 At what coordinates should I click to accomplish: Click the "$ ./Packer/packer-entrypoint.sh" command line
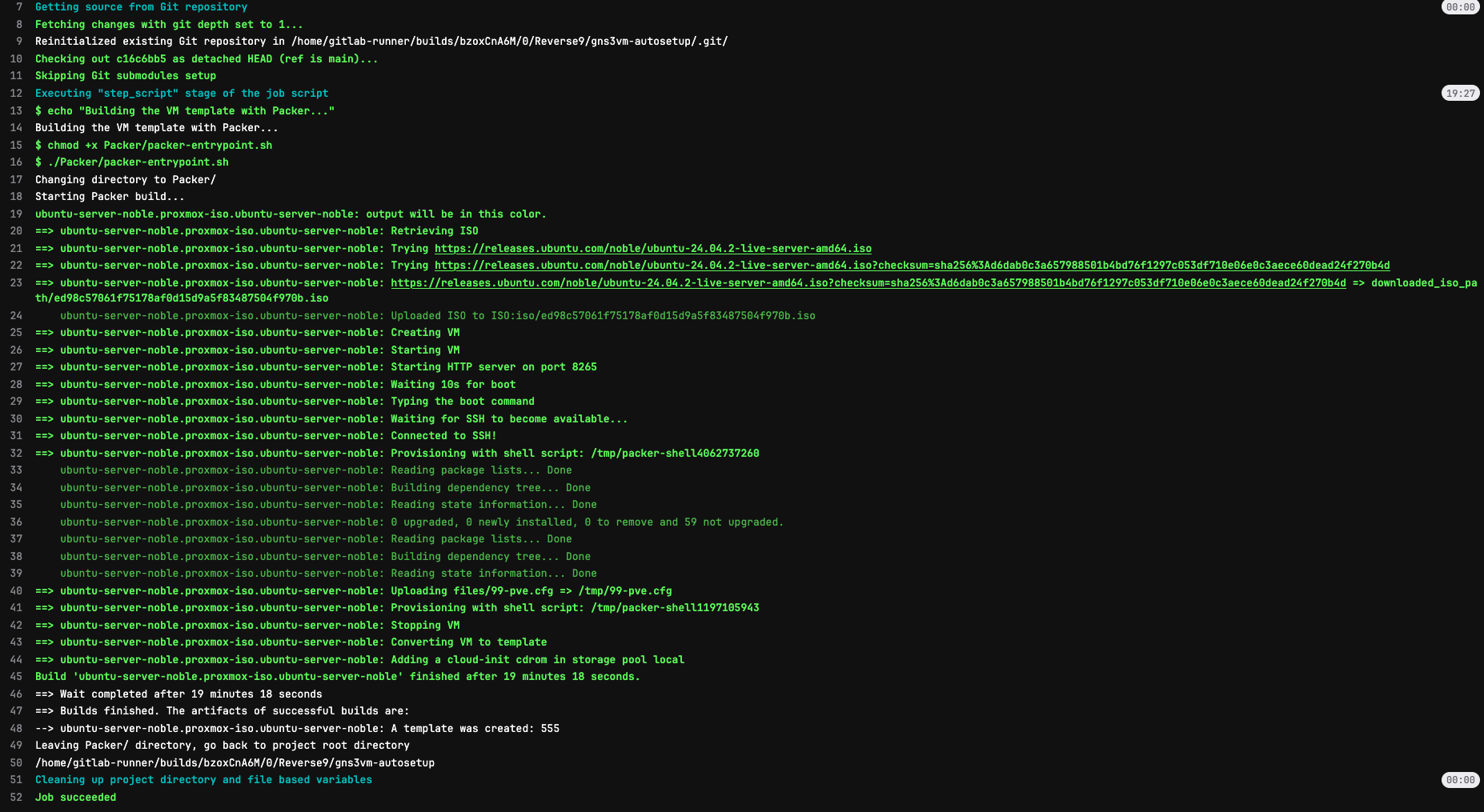point(132,162)
